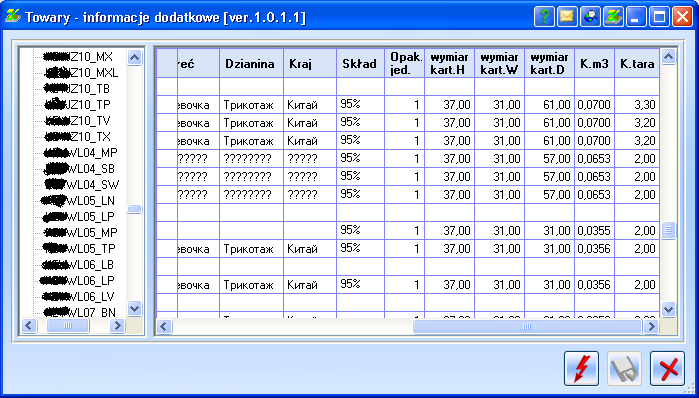Select the Z10_MXL tree entry

(82, 73)
